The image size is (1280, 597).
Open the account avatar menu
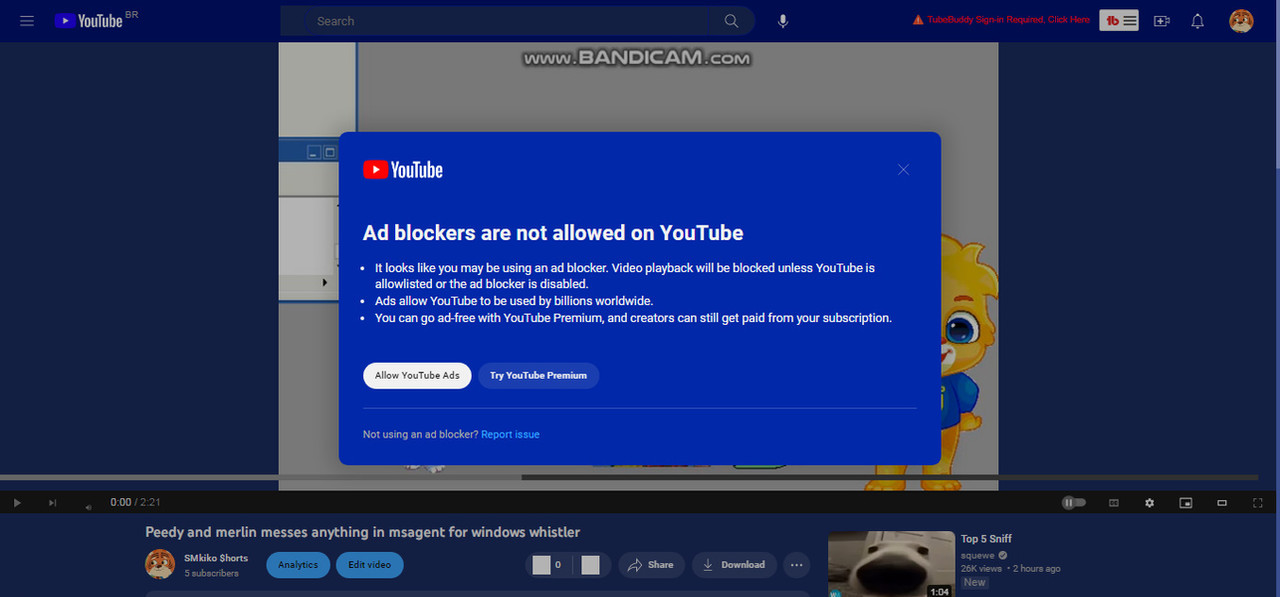(1241, 21)
